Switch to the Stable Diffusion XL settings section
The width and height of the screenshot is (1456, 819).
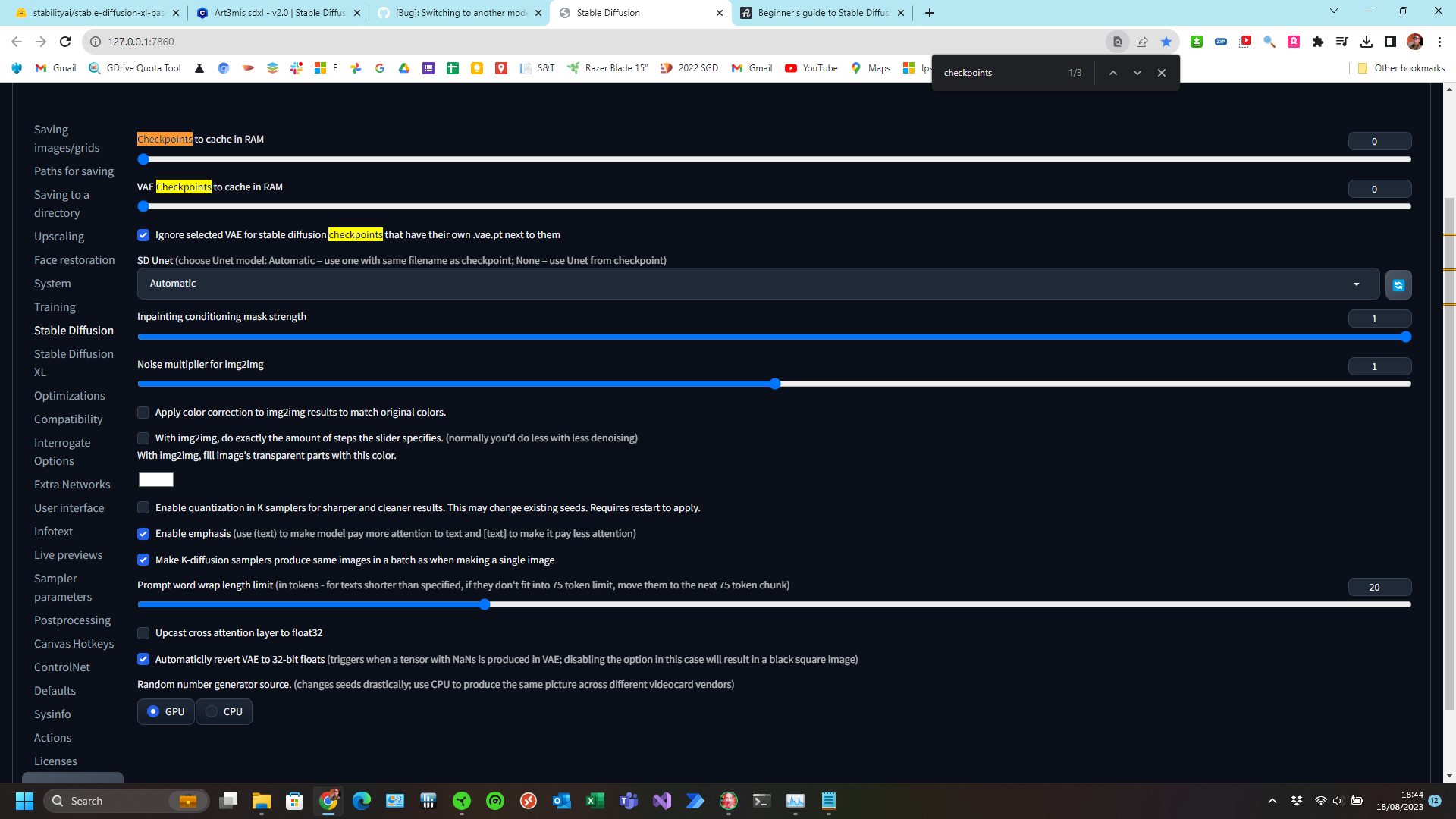tap(74, 362)
